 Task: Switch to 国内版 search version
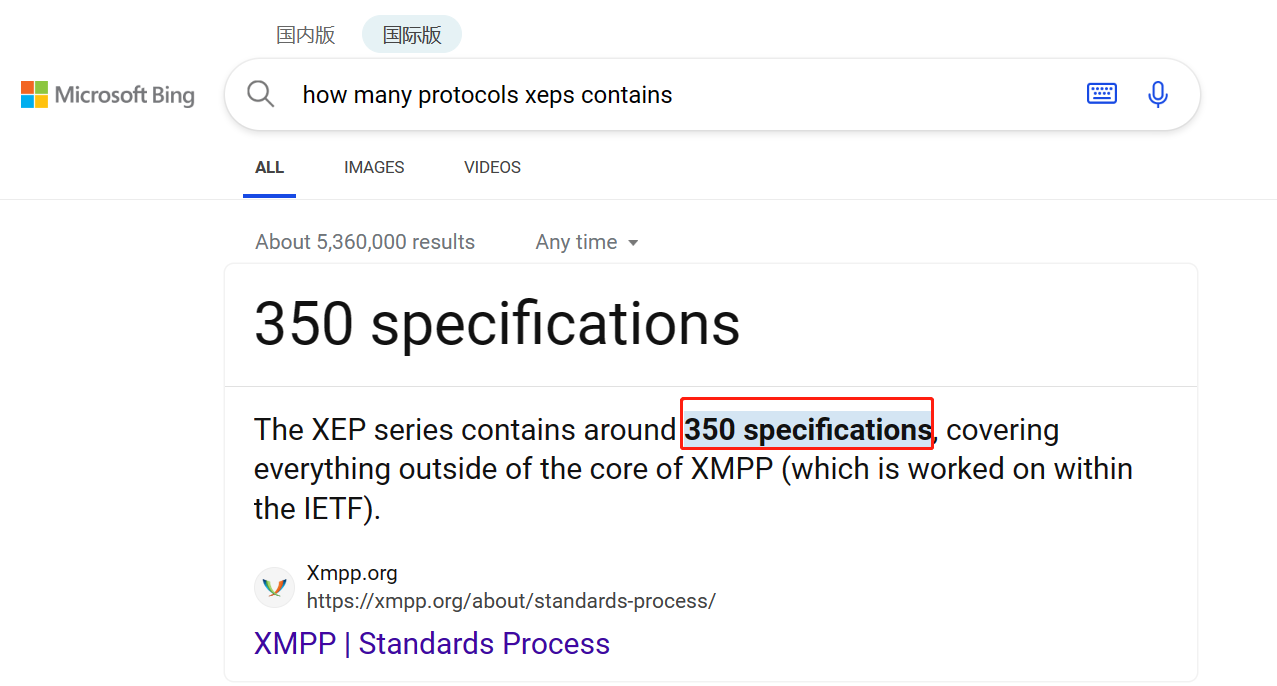coord(306,35)
